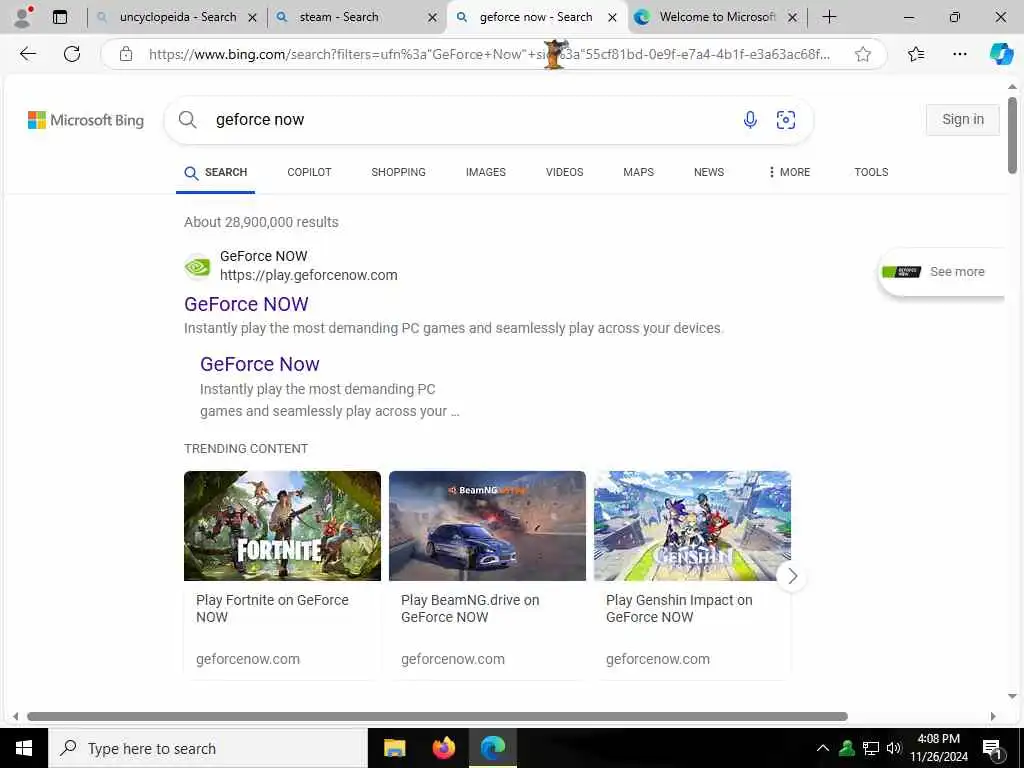Click the horizontal scrollbar thumb
Image resolution: width=1024 pixels, height=768 pixels.
pos(438,716)
